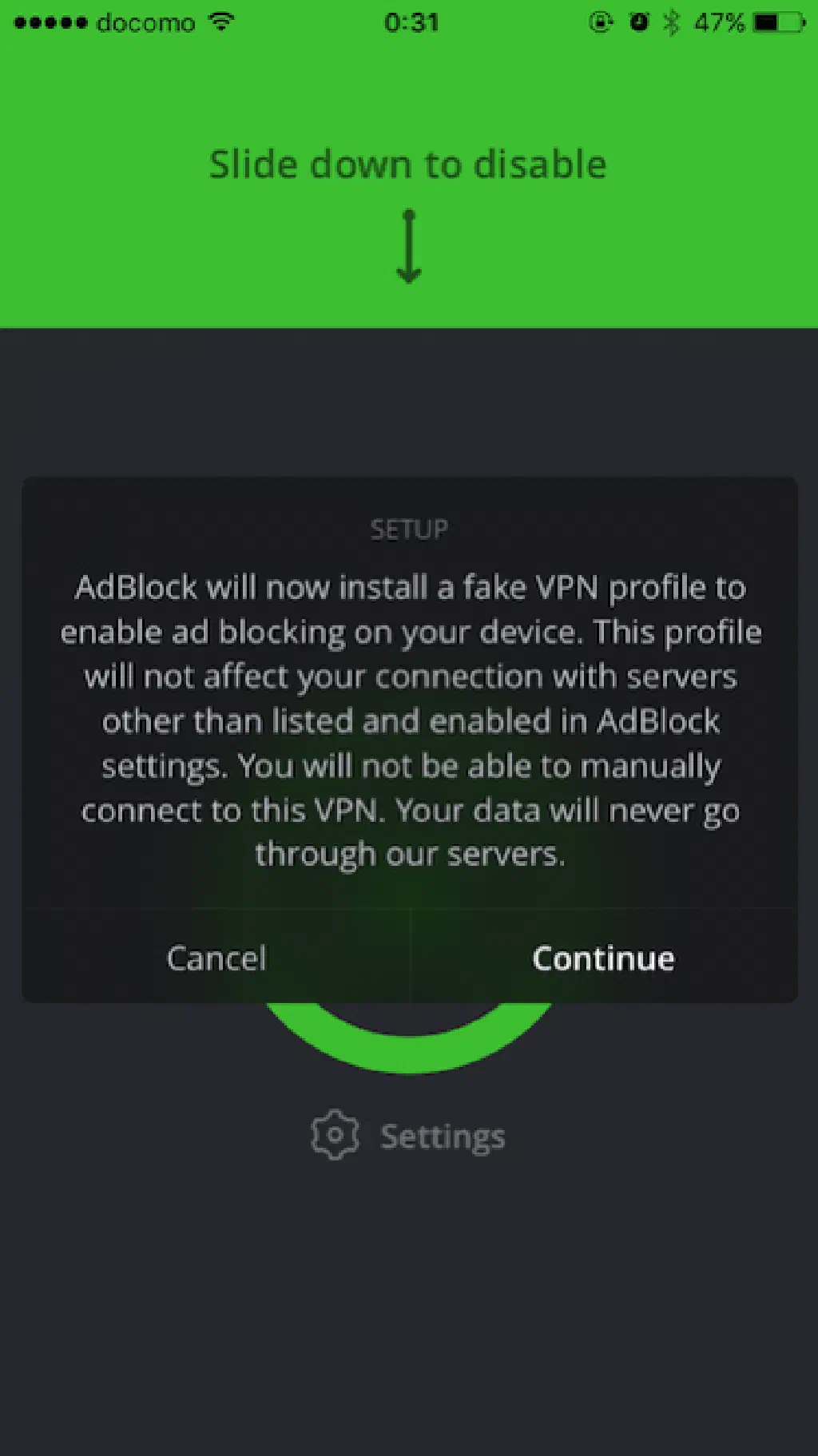Tap the green down arrow icon
818x1456 pixels.
(x=409, y=247)
